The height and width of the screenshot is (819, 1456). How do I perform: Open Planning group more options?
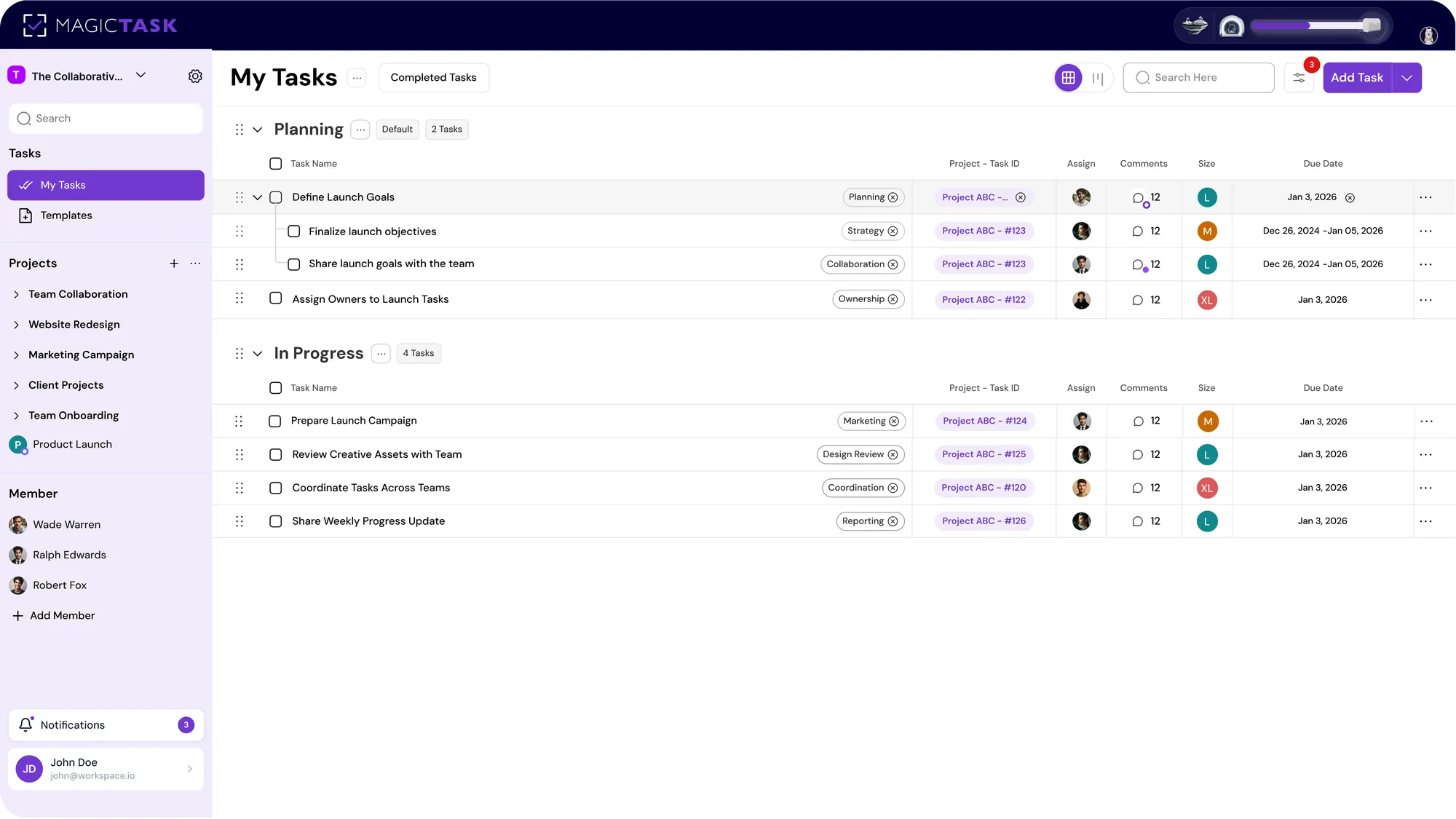(360, 130)
